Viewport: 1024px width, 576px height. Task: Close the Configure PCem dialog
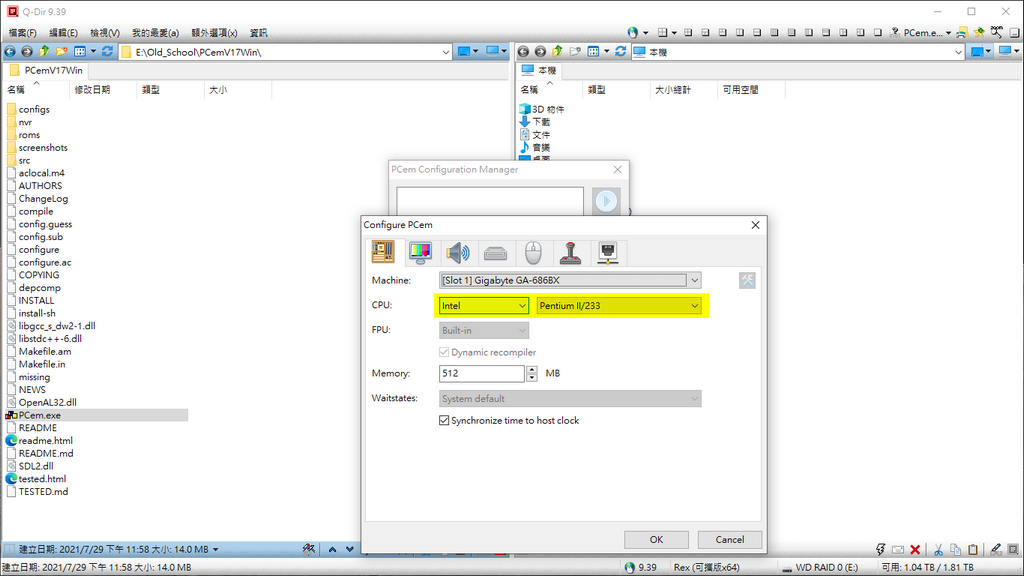click(755, 225)
